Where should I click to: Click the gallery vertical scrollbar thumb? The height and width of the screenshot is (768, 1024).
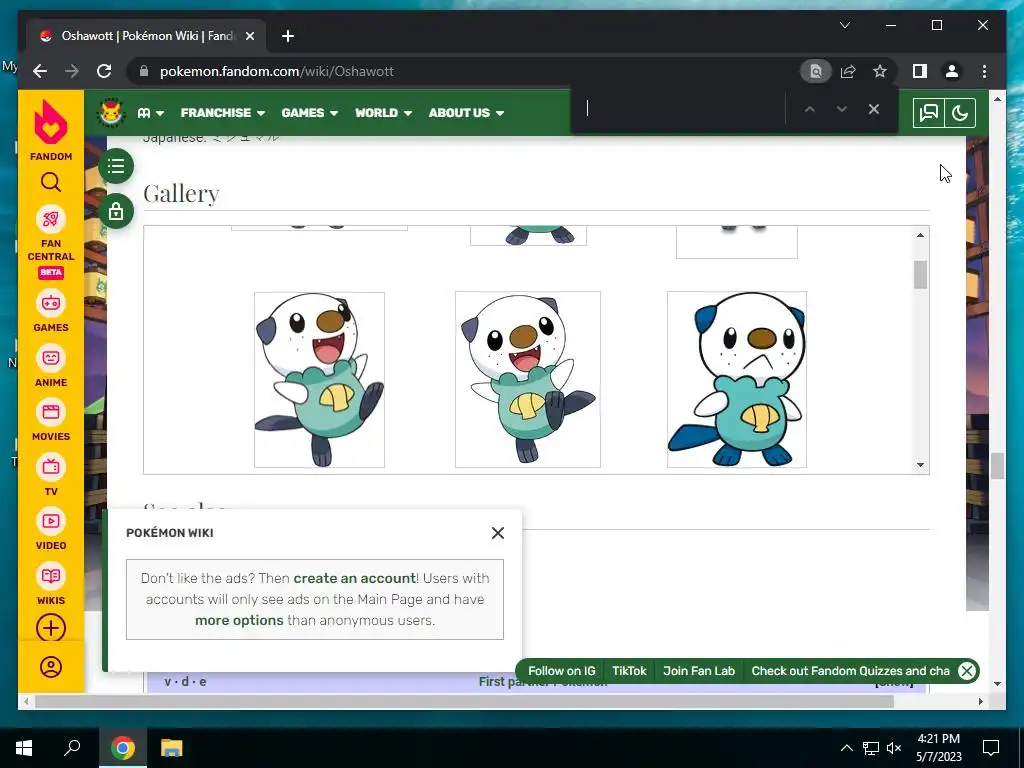[x=920, y=274]
